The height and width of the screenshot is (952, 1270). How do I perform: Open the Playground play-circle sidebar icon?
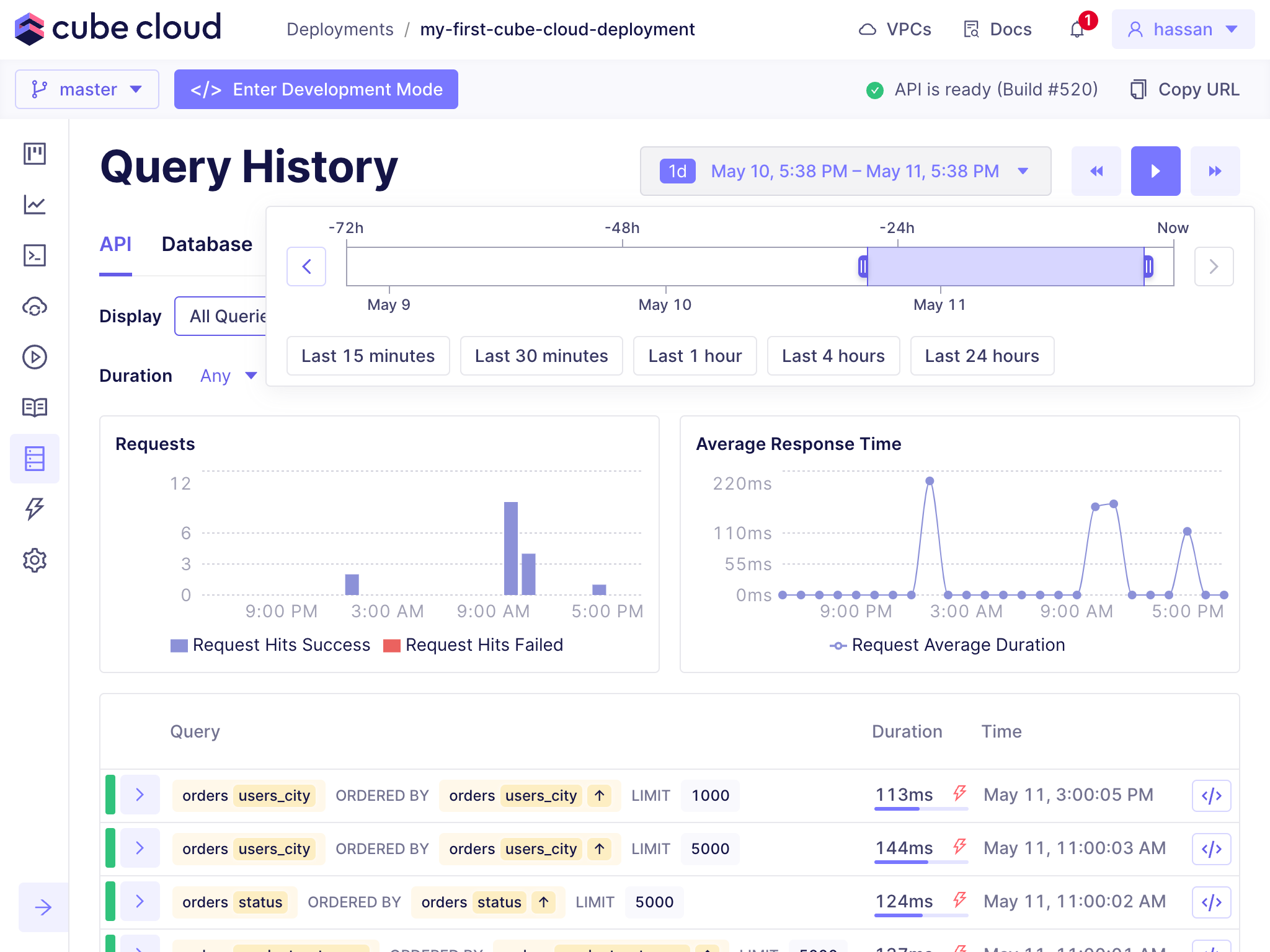35,357
